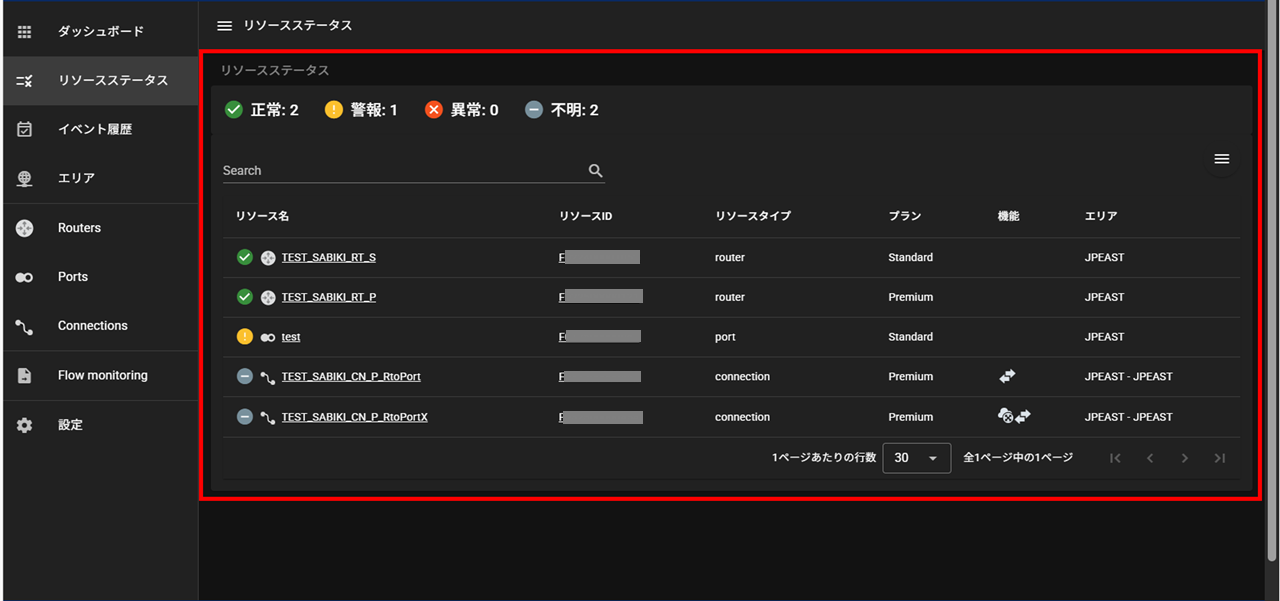The height and width of the screenshot is (601, 1280).
Task: Click the hamburger menu icon in header
Action: (x=224, y=25)
